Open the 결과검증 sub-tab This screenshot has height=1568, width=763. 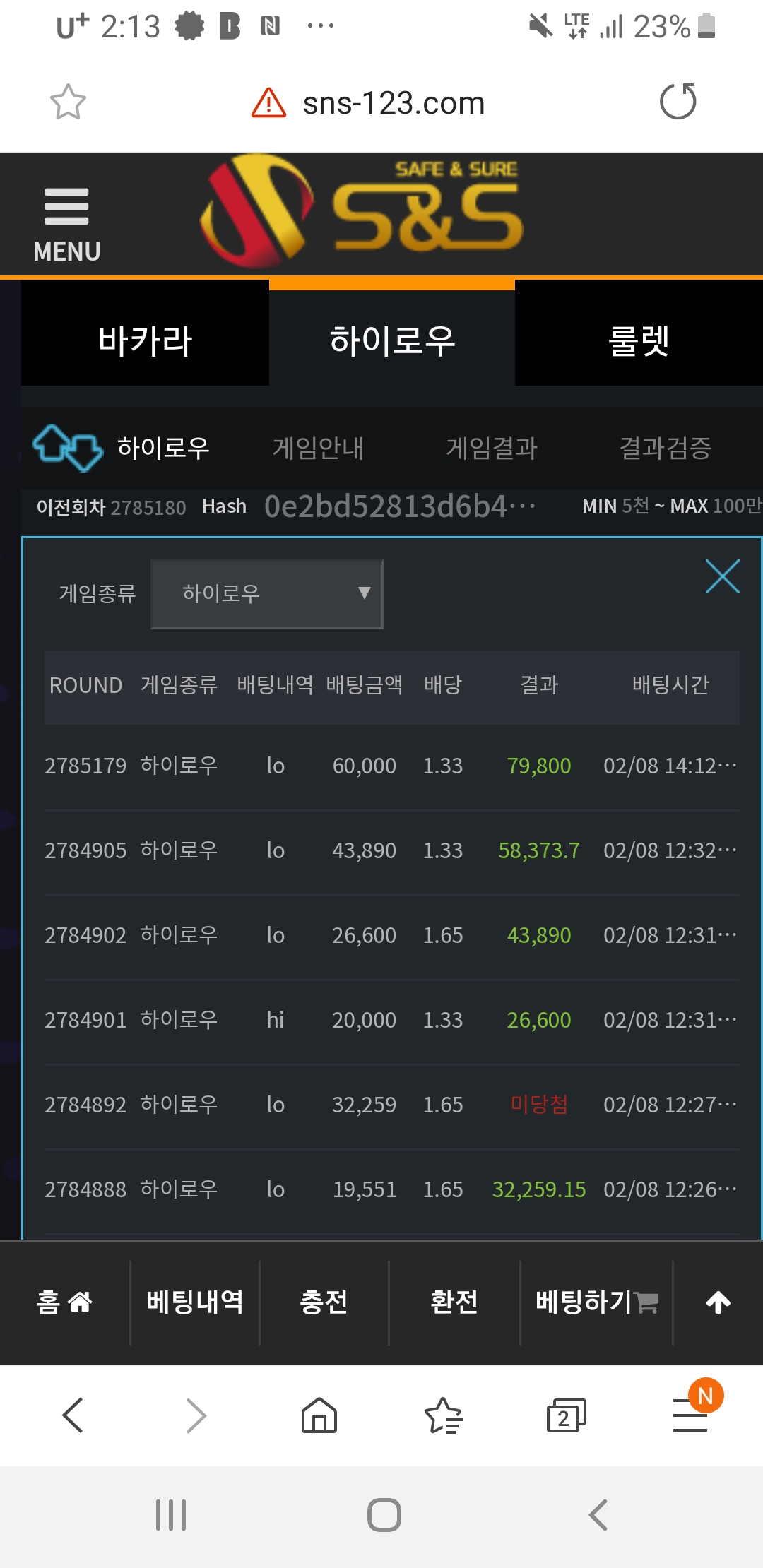coord(665,448)
